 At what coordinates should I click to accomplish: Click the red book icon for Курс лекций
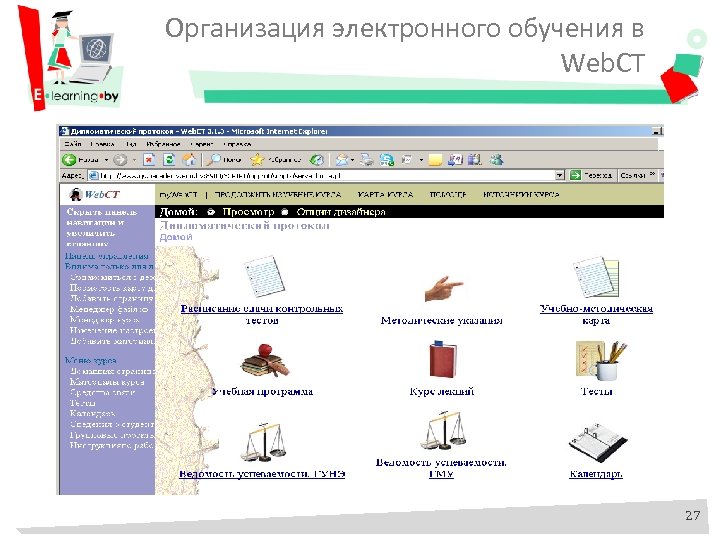[x=442, y=360]
